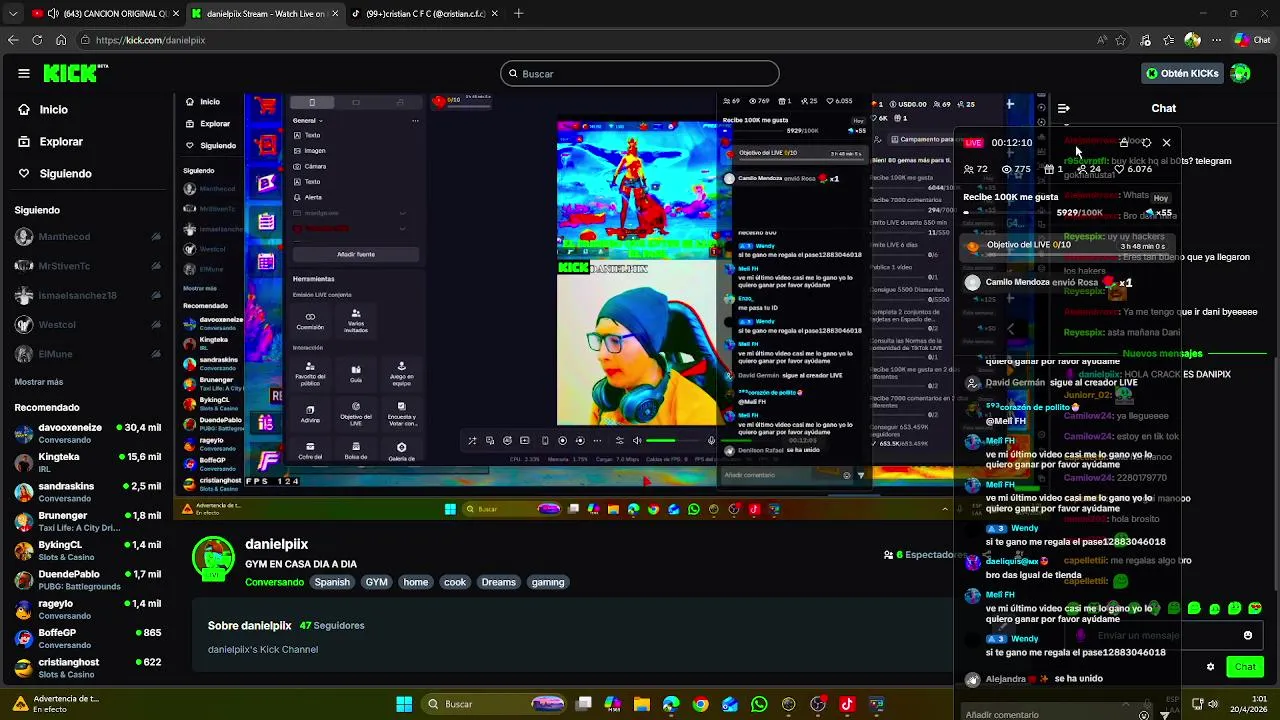Click the green Chat send button
The image size is (1280, 720).
1245,666
